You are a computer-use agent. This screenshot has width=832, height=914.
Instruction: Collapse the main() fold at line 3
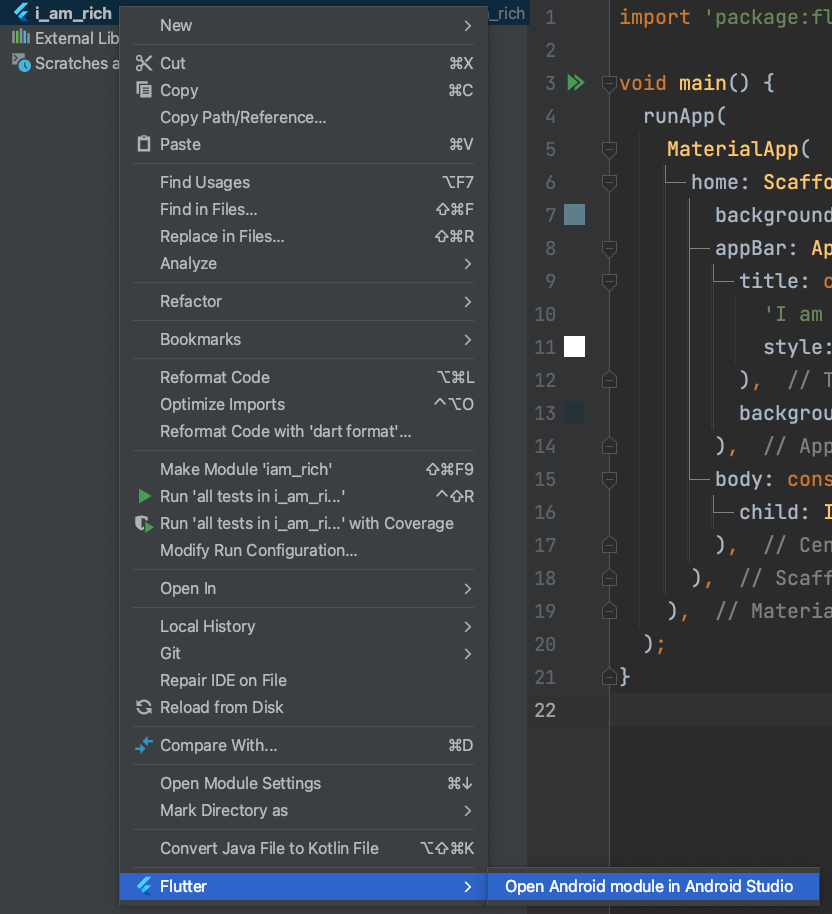pyautogui.click(x=609, y=83)
